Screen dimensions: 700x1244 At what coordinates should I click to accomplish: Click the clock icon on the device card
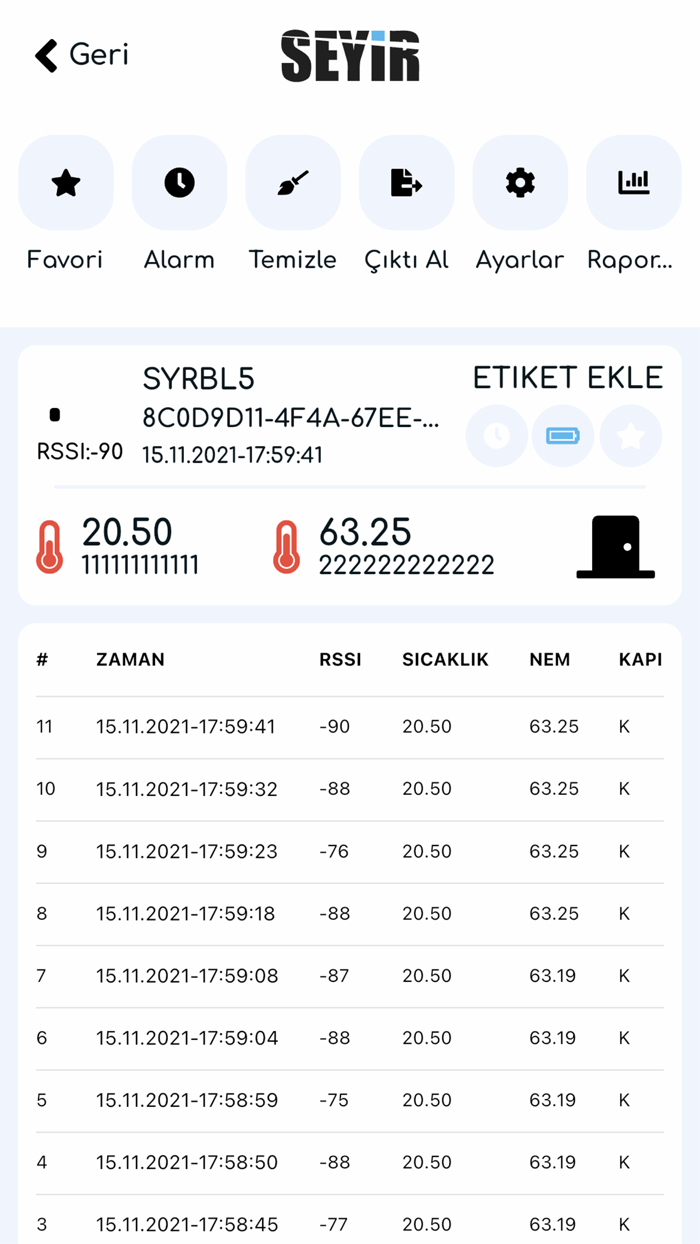(x=496, y=436)
